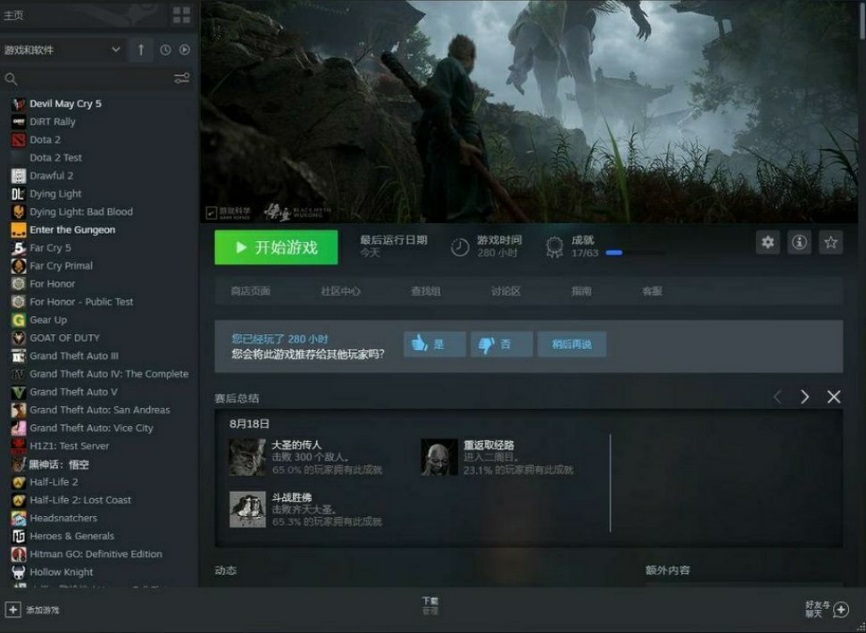Switch to the 讨论区 tab
This screenshot has width=866, height=633.
505,291
